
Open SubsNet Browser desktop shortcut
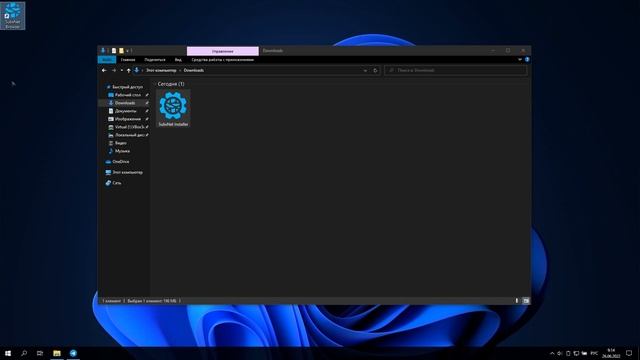coord(13,16)
